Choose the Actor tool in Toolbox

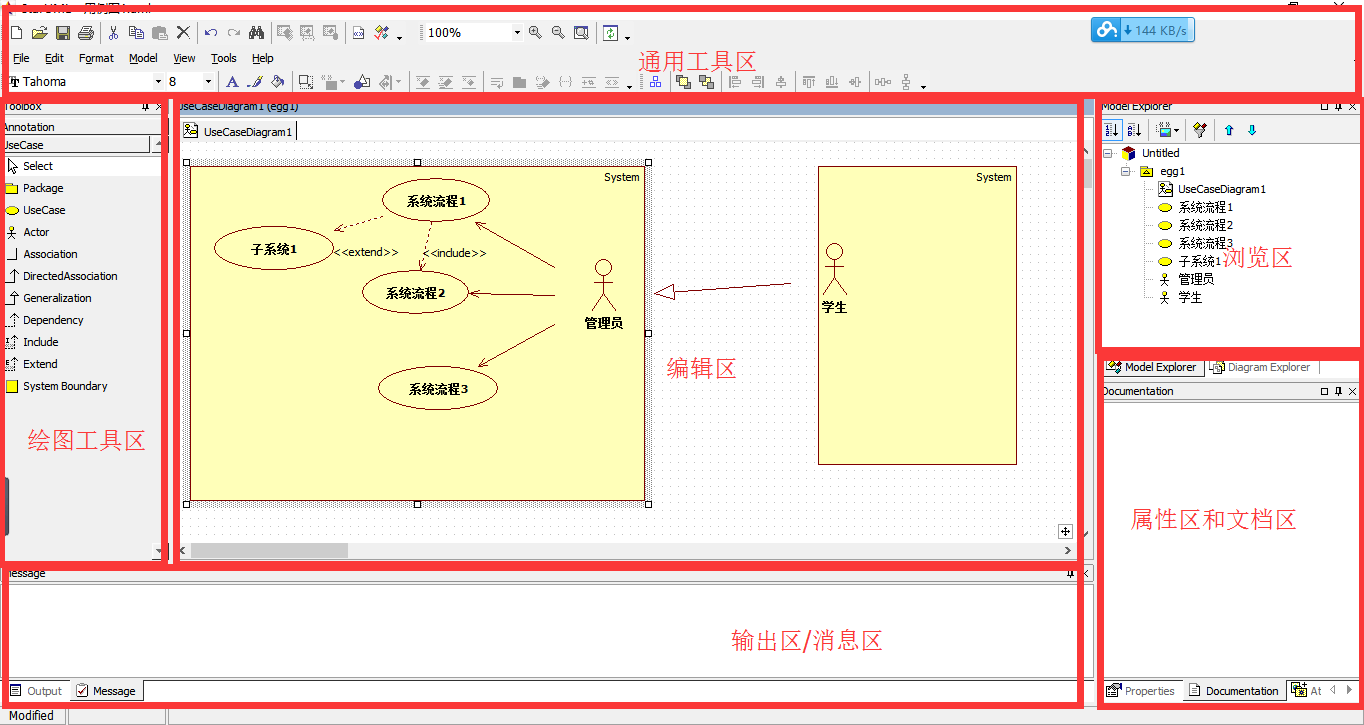point(81,232)
